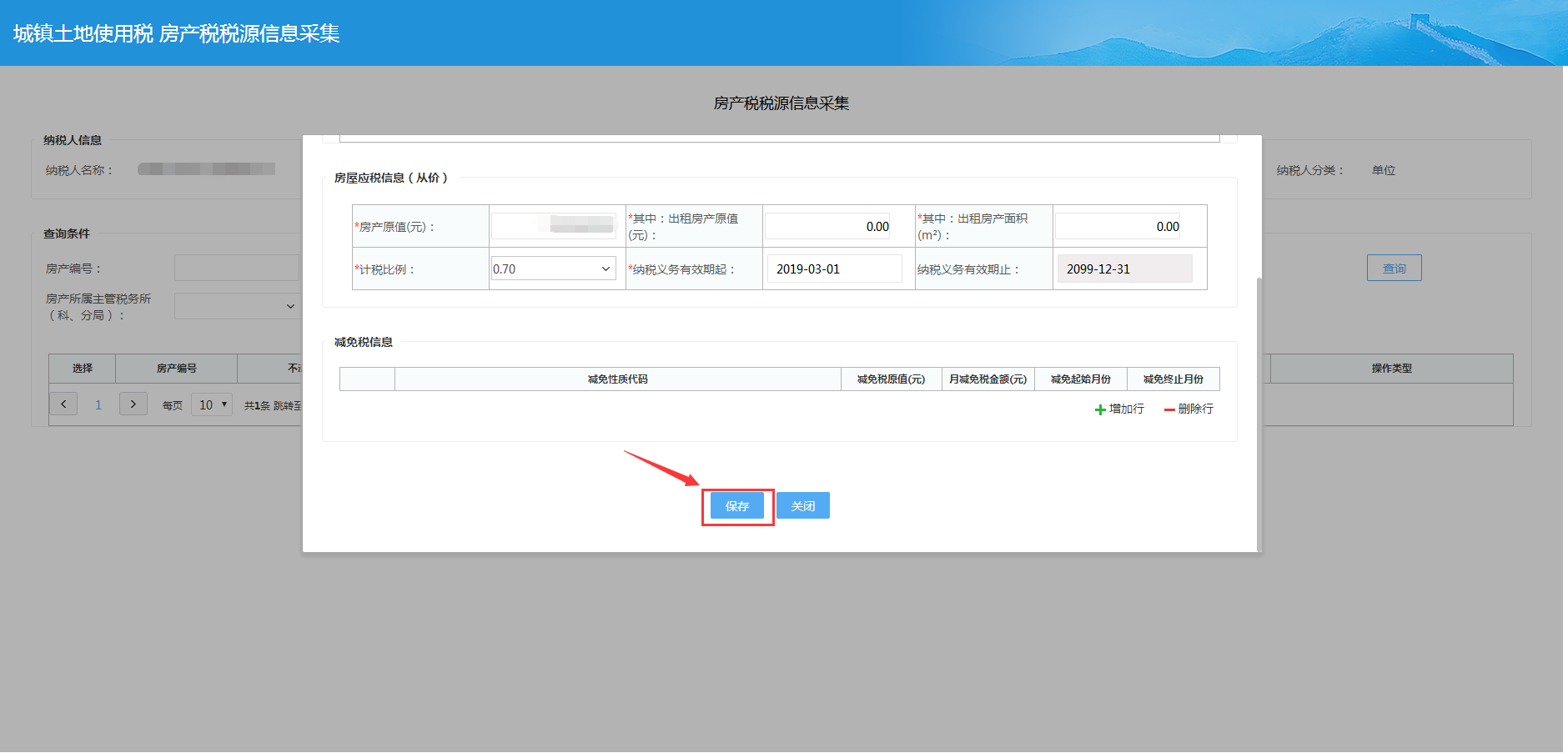1568x753 pixels.
Task: Click the next page arrow in pagination
Action: (133, 404)
